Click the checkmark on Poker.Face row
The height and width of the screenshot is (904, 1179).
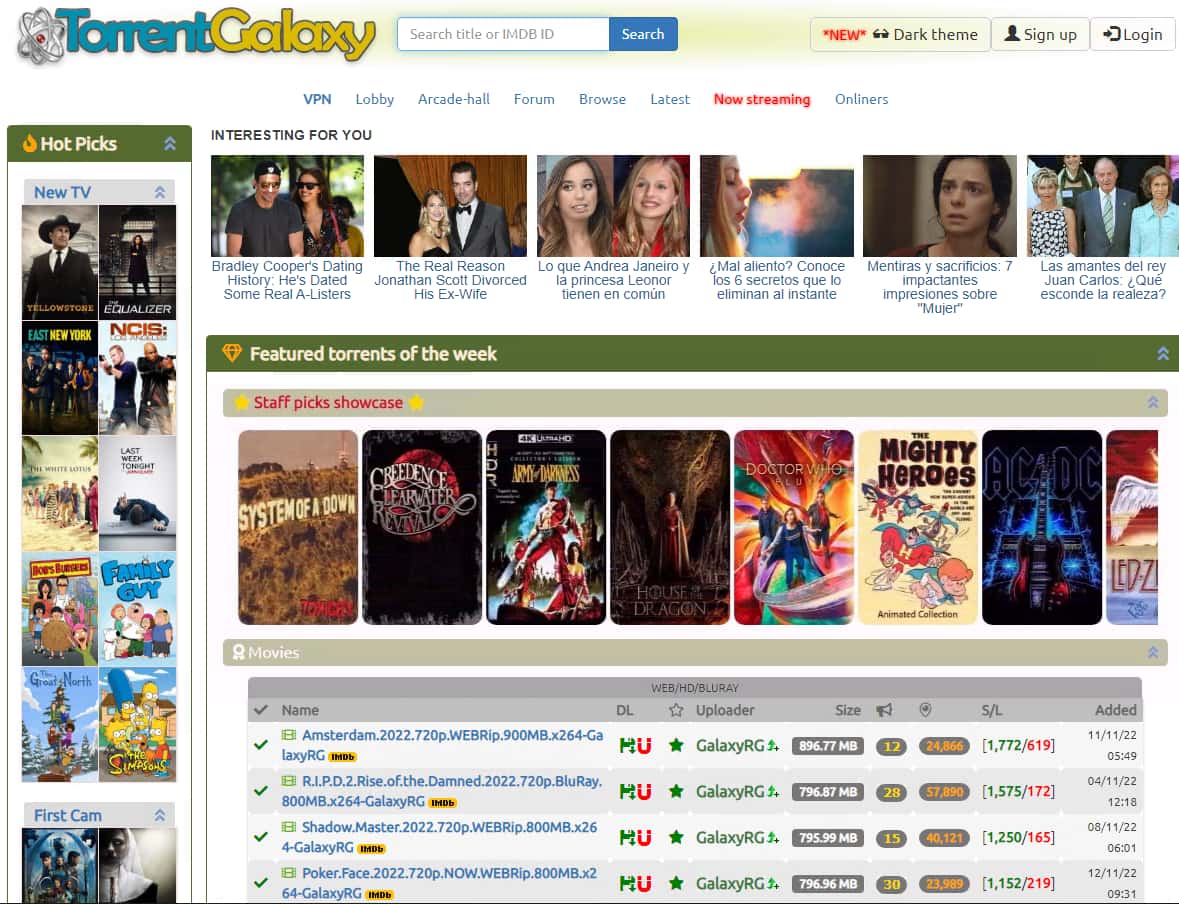click(261, 882)
